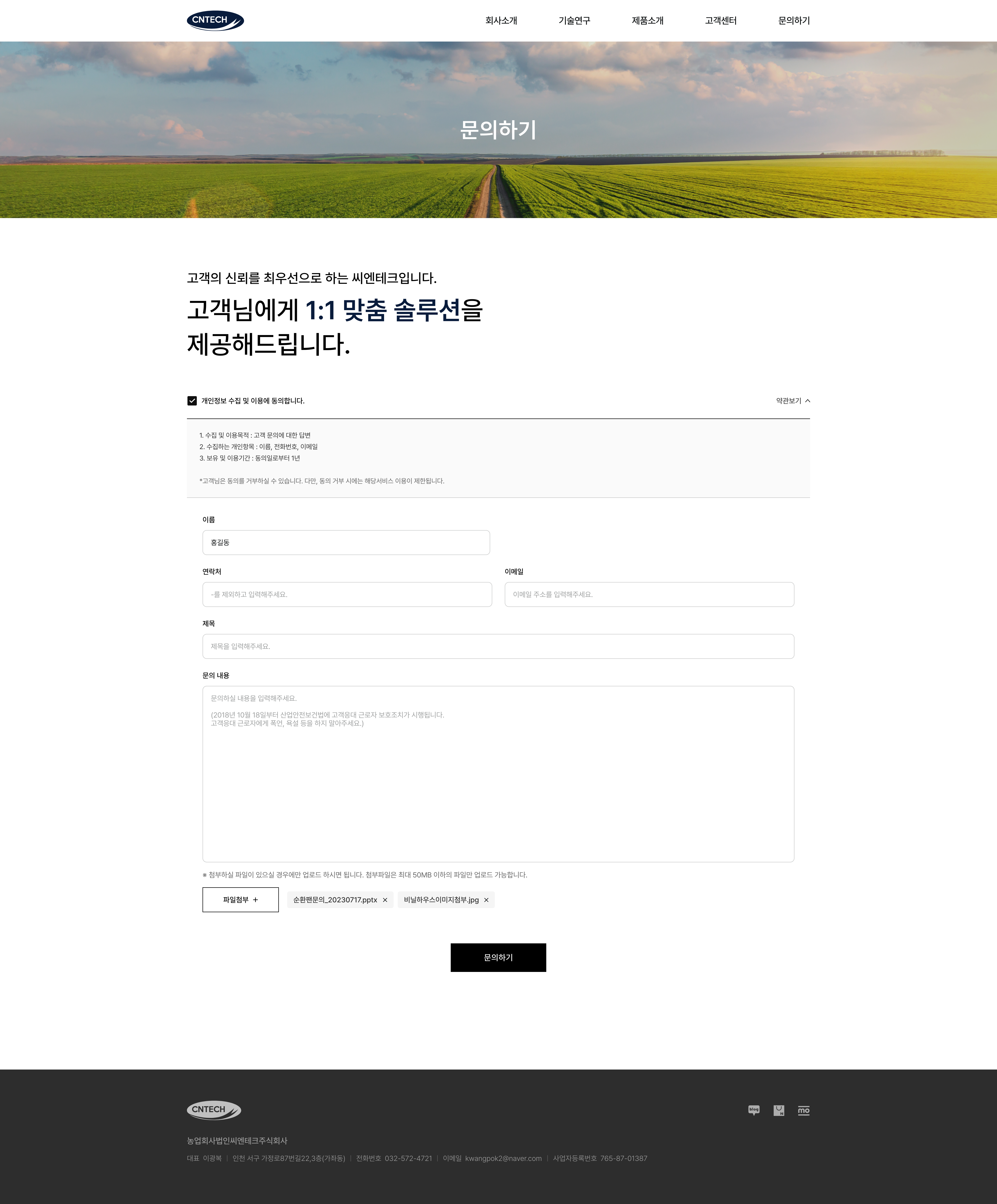The width and height of the screenshot is (997, 1204).
Task: Open the 회사소개 menu
Action: coord(501,21)
